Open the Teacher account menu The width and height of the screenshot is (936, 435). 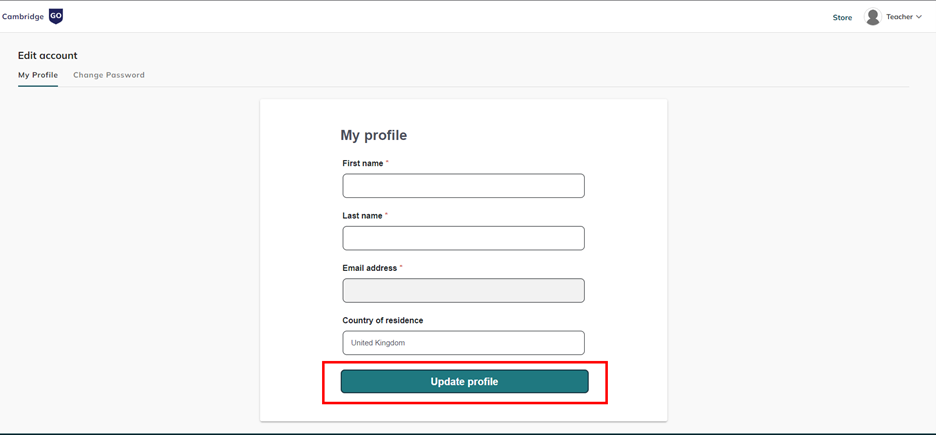point(899,17)
